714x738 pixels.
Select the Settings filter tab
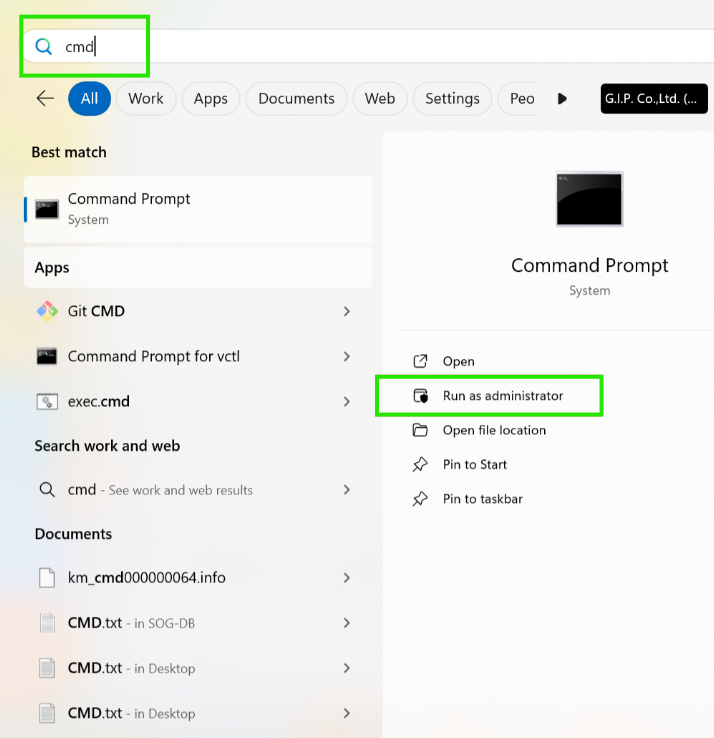pos(452,99)
